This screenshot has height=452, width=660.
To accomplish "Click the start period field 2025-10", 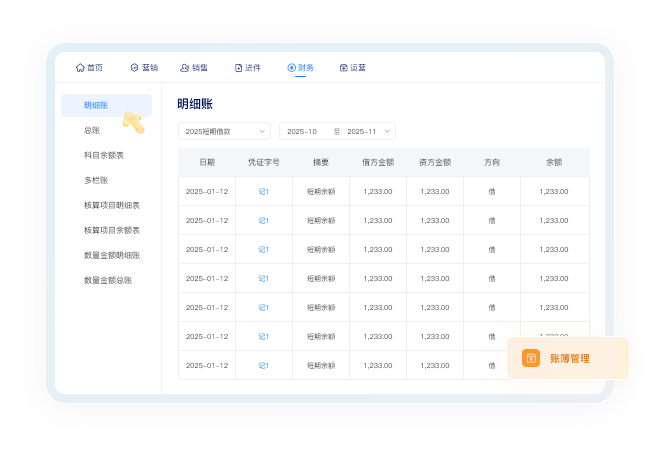I will [302, 131].
